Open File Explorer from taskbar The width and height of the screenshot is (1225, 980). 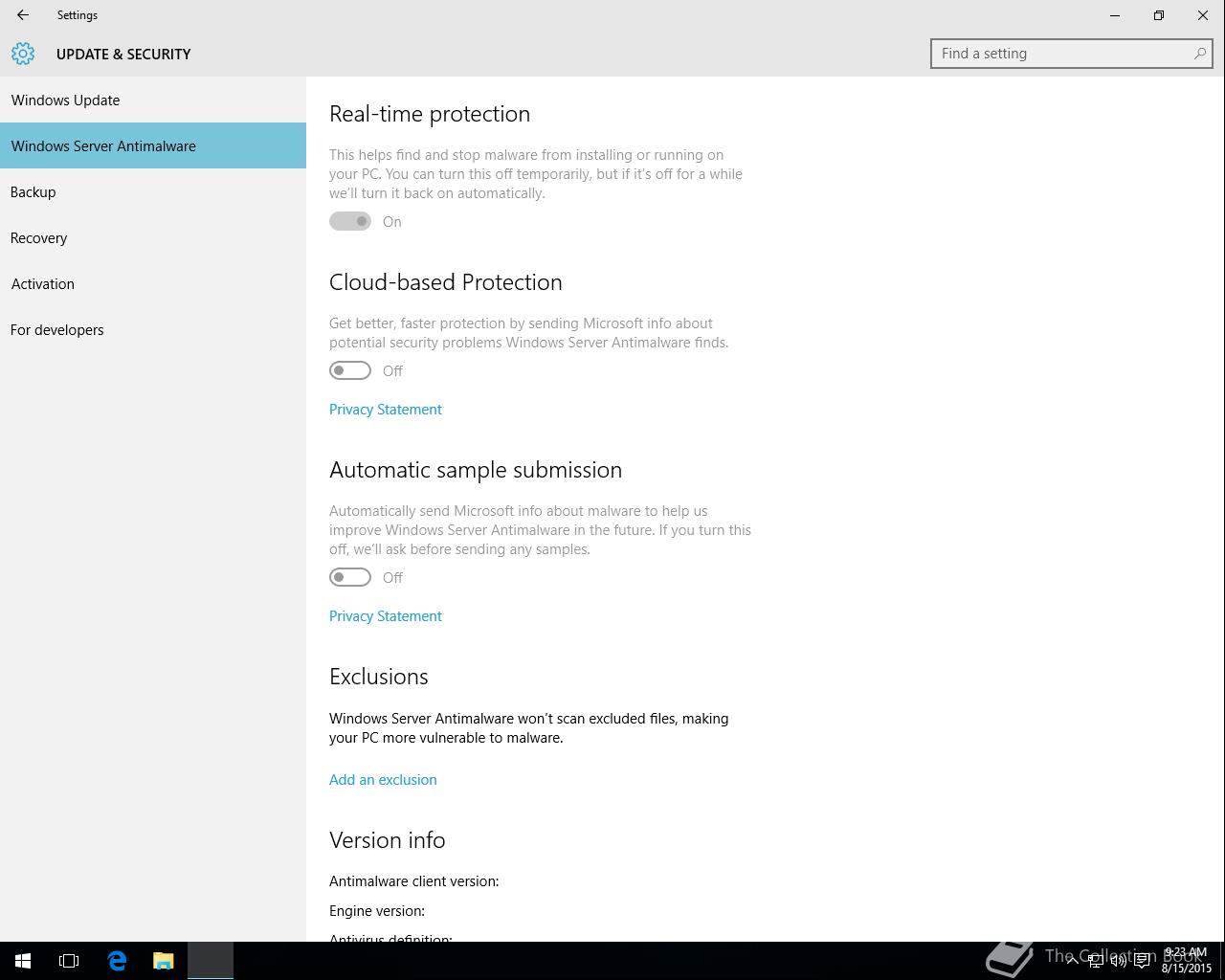click(164, 960)
